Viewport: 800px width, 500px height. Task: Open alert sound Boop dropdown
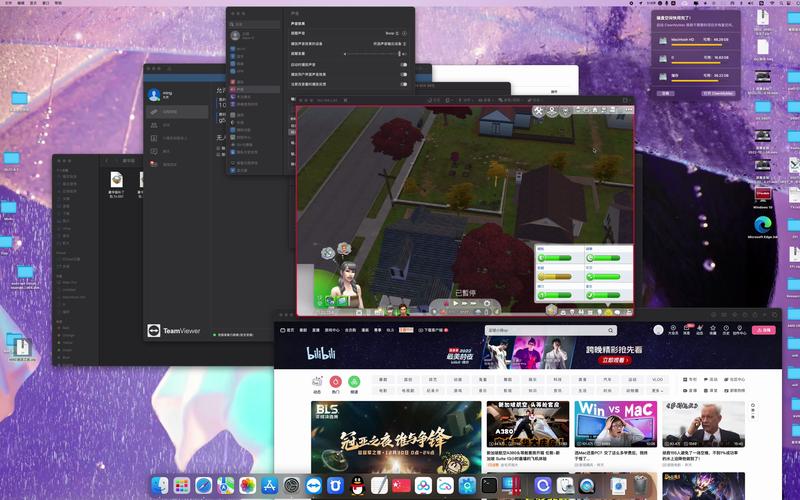click(392, 33)
